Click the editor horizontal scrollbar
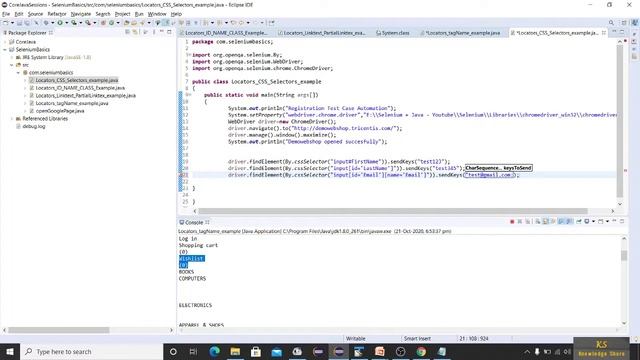Viewport: 640px width, 360px height. click(393, 211)
